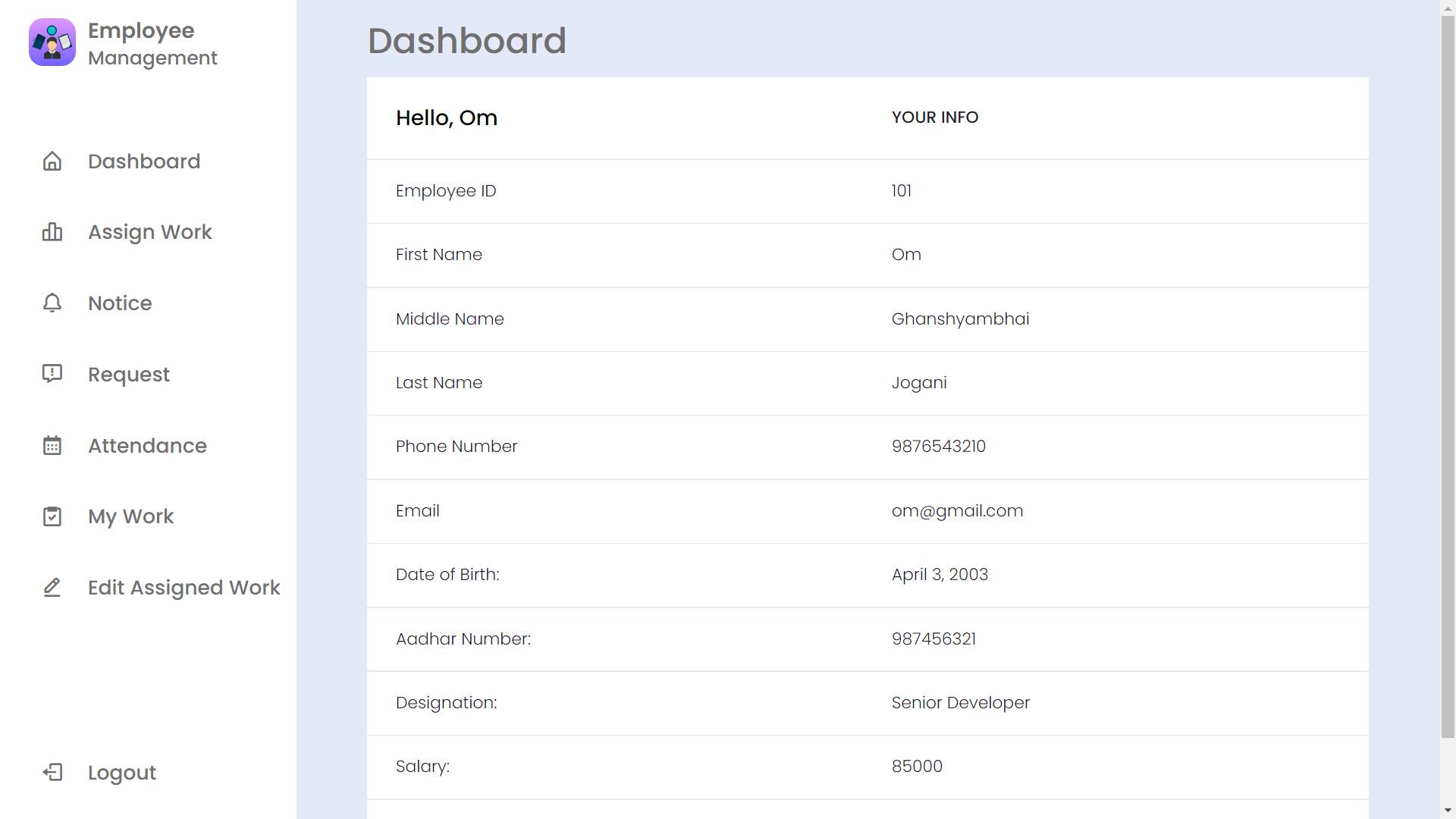The image size is (1456, 819).
Task: Click the clipboard icon beside My Work
Action: 52,516
